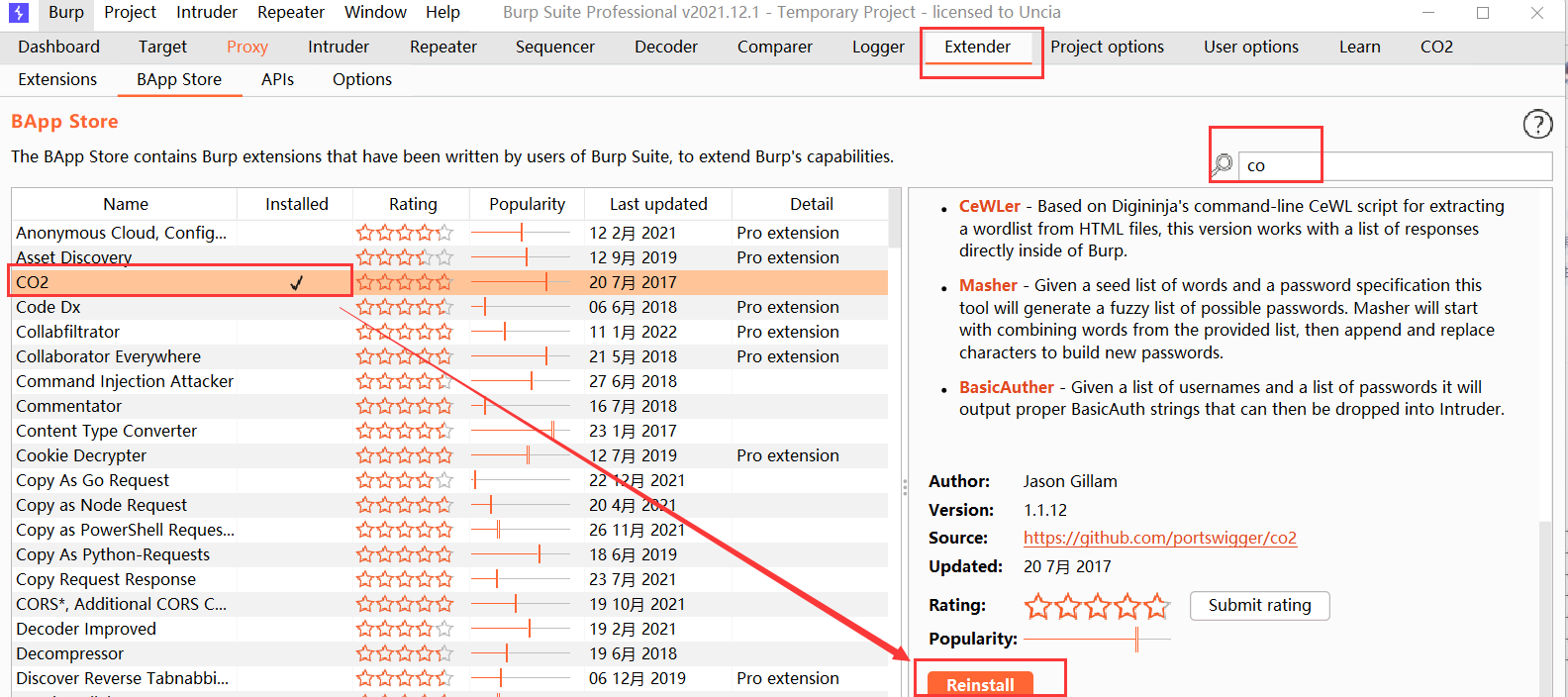Open the Project menu

[x=131, y=12]
